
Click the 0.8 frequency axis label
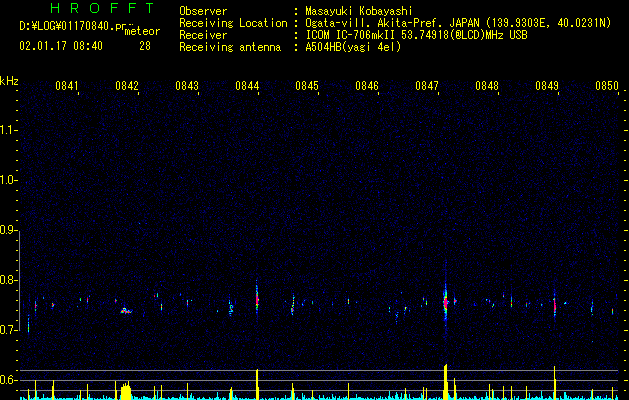(x=8, y=280)
